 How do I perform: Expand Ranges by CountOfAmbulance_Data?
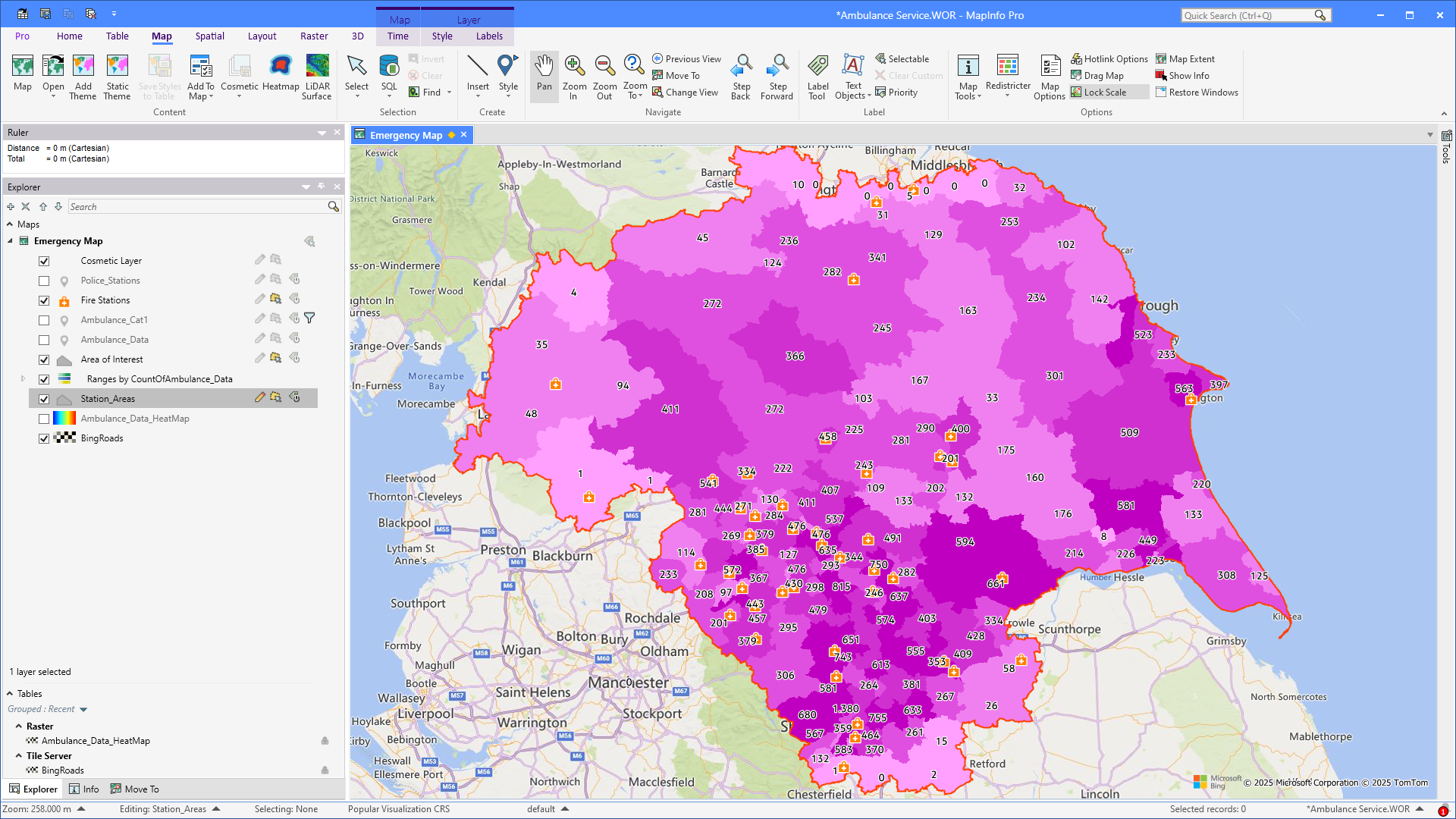click(x=22, y=378)
